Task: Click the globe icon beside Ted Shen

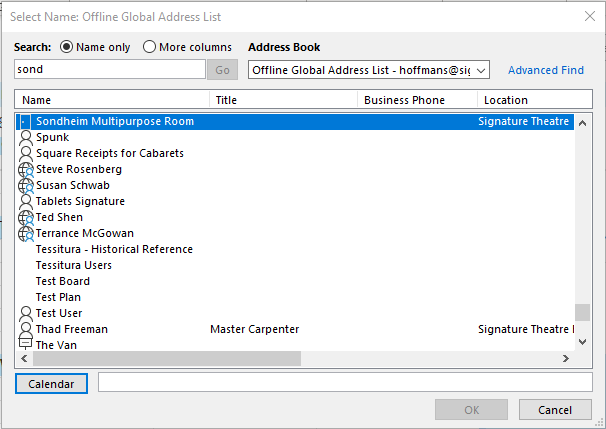Action: [x=26, y=218]
